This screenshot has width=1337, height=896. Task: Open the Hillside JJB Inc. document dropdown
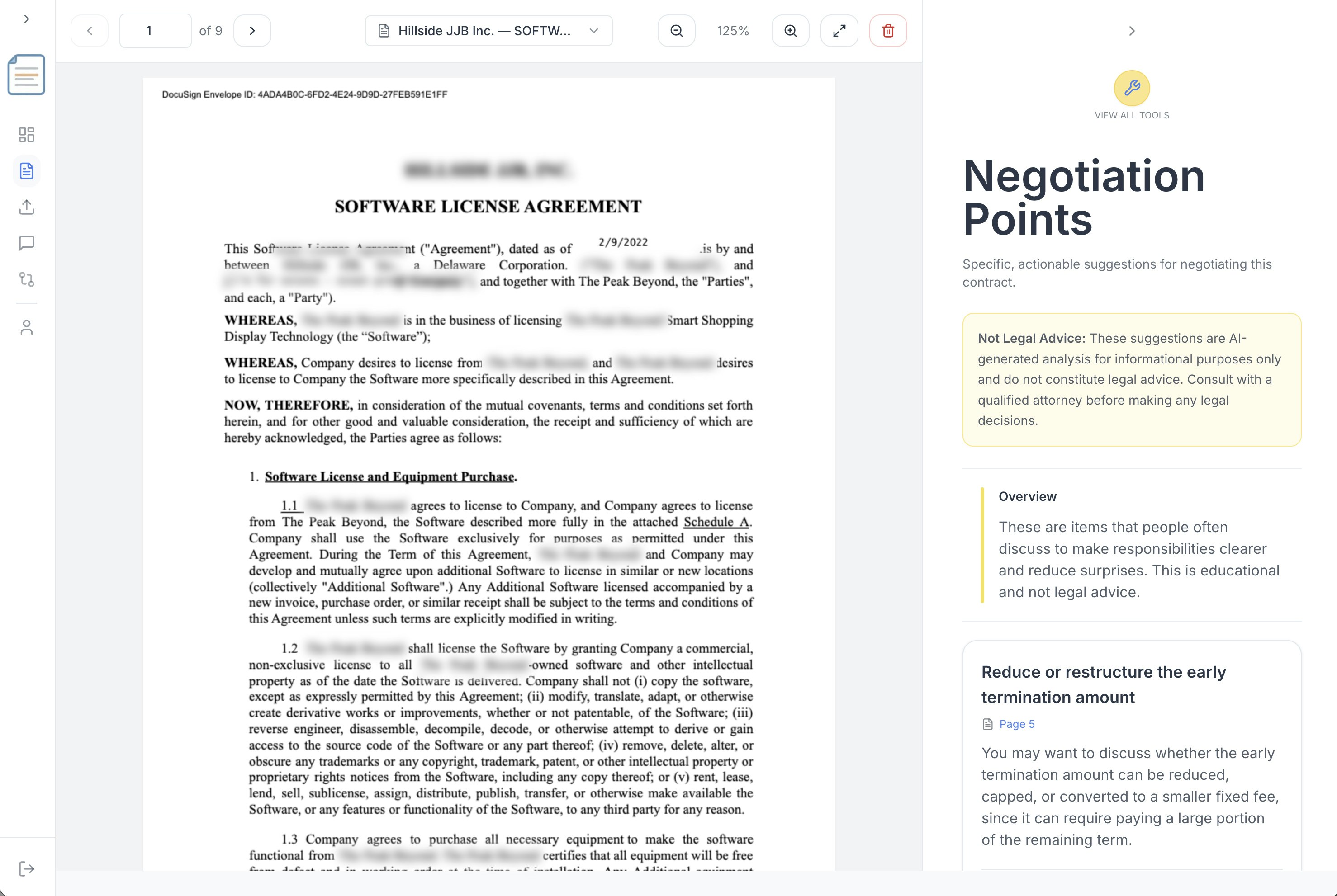[488, 31]
